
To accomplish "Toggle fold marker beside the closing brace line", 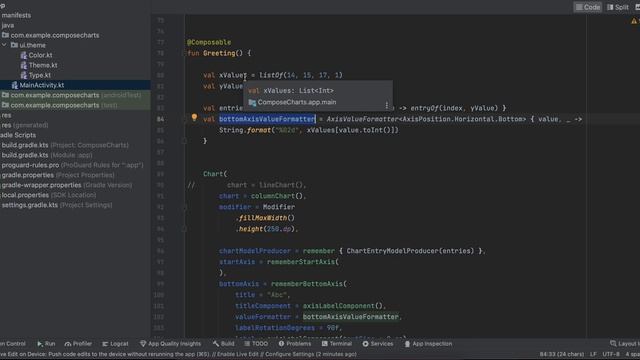I will 184,141.
